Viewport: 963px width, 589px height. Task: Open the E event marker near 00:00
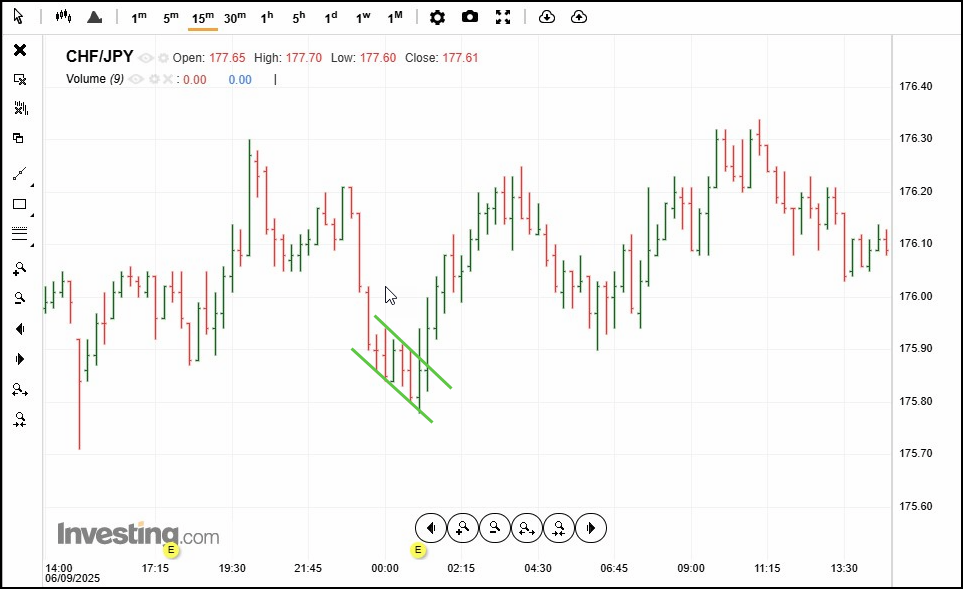[x=418, y=550]
